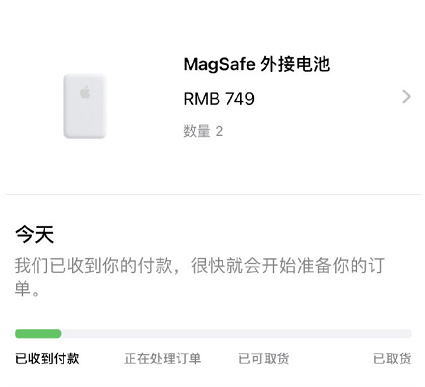Image resolution: width=425 pixels, height=387 pixels.
Task: Open the MagSafe battery pack product image
Action: point(85,106)
